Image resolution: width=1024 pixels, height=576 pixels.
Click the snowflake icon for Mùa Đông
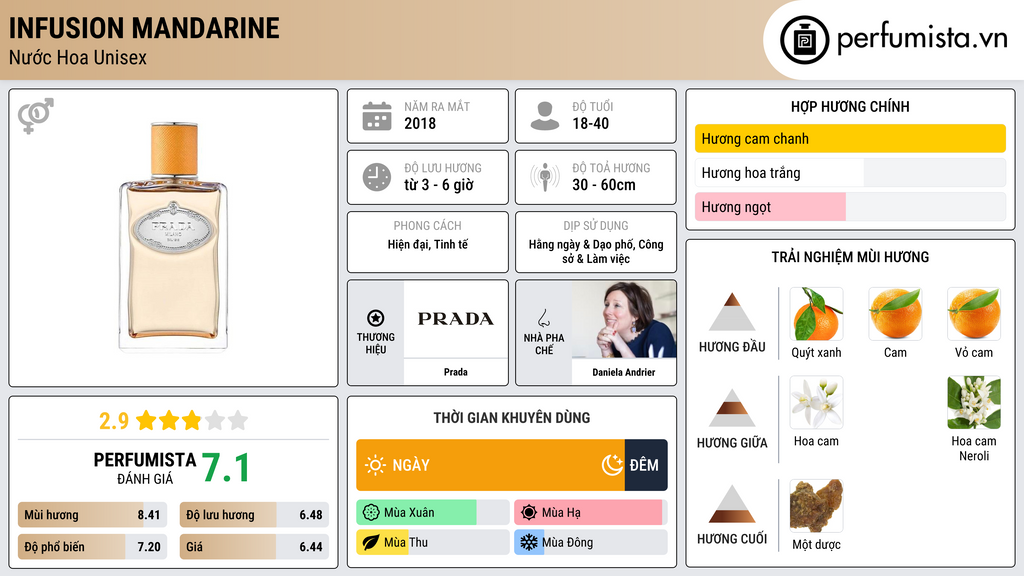pyautogui.click(x=529, y=542)
